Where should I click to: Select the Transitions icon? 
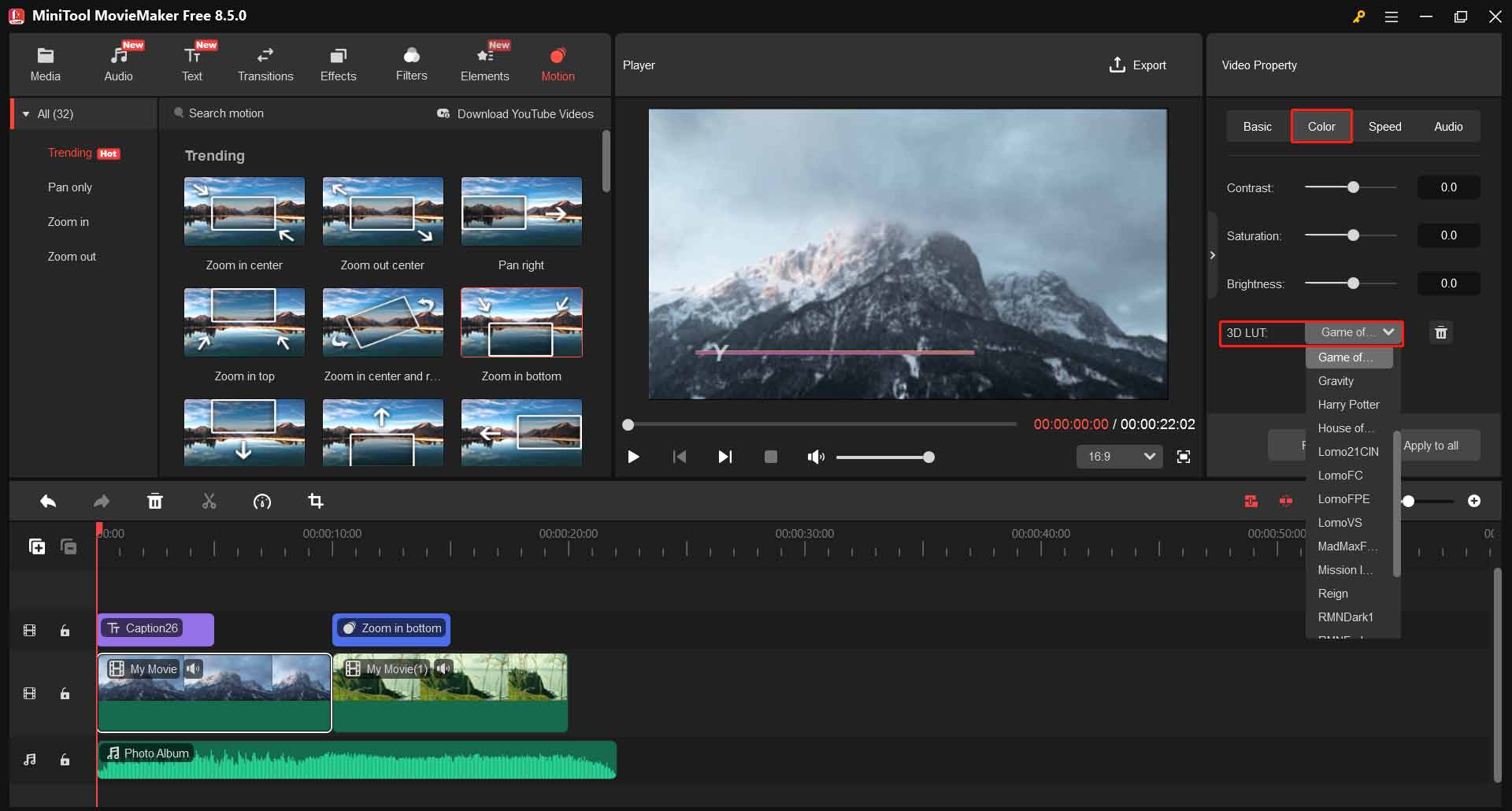[x=265, y=63]
